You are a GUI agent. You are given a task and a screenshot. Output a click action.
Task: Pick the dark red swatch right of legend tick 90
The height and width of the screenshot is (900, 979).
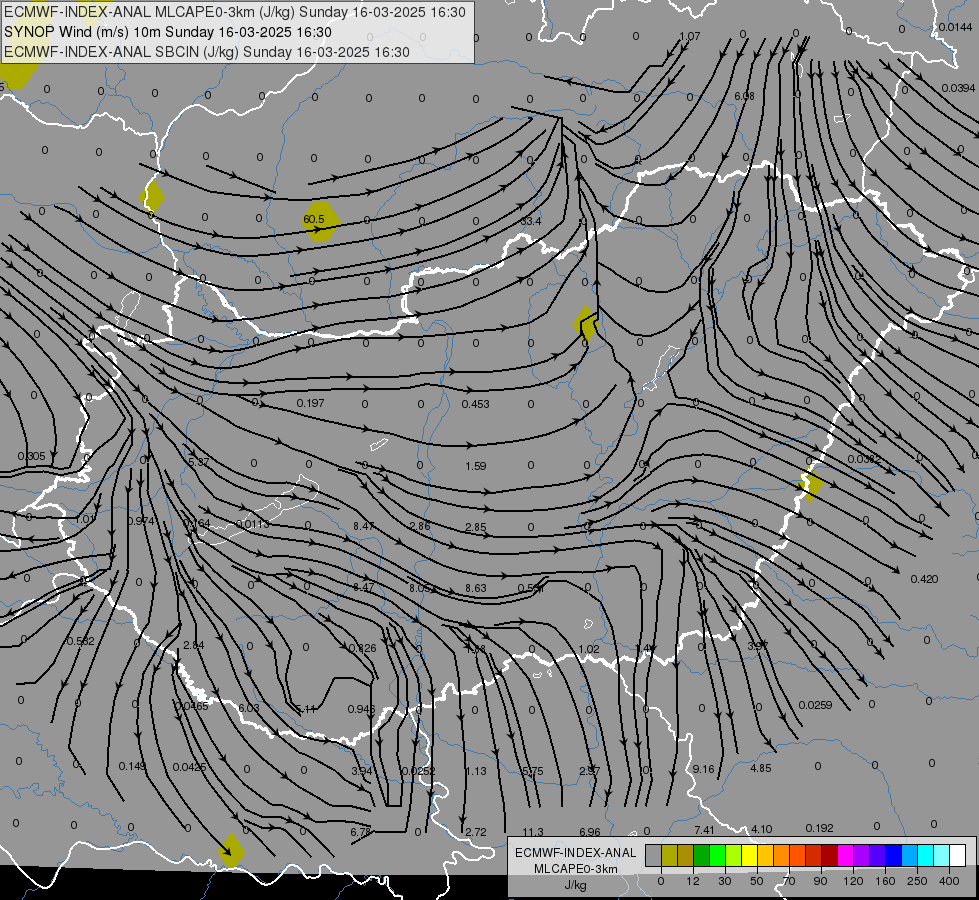tap(829, 855)
